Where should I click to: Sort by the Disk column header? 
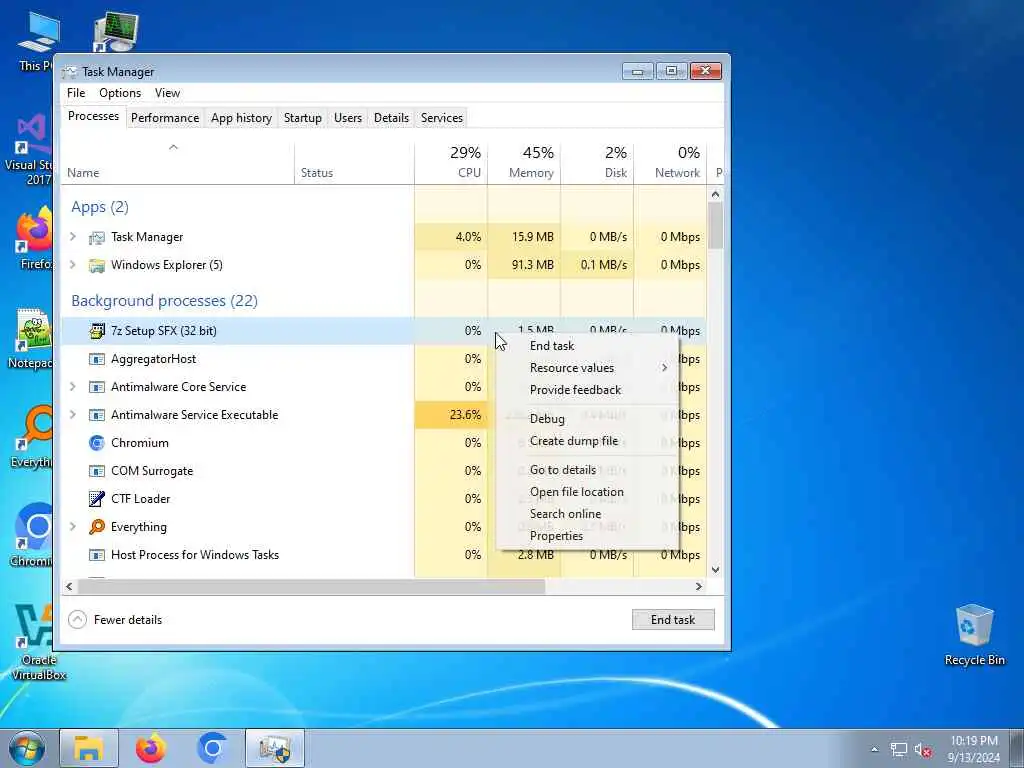click(598, 162)
